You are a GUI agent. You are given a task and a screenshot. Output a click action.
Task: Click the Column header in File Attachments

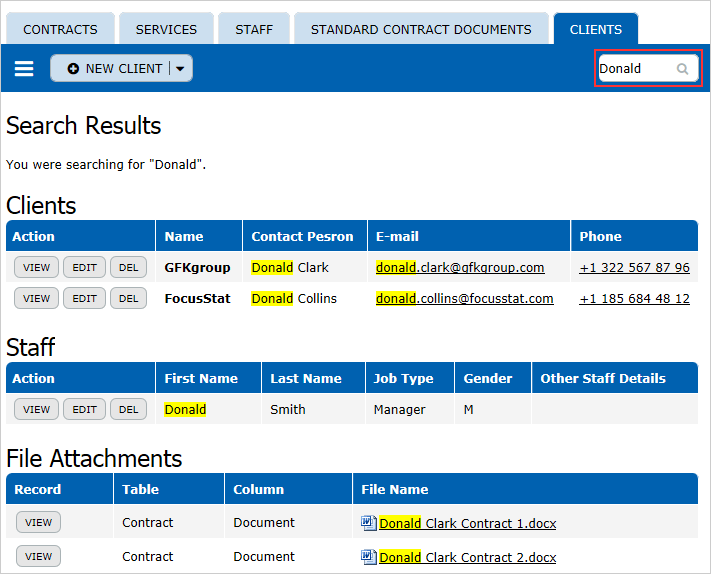(x=288, y=489)
